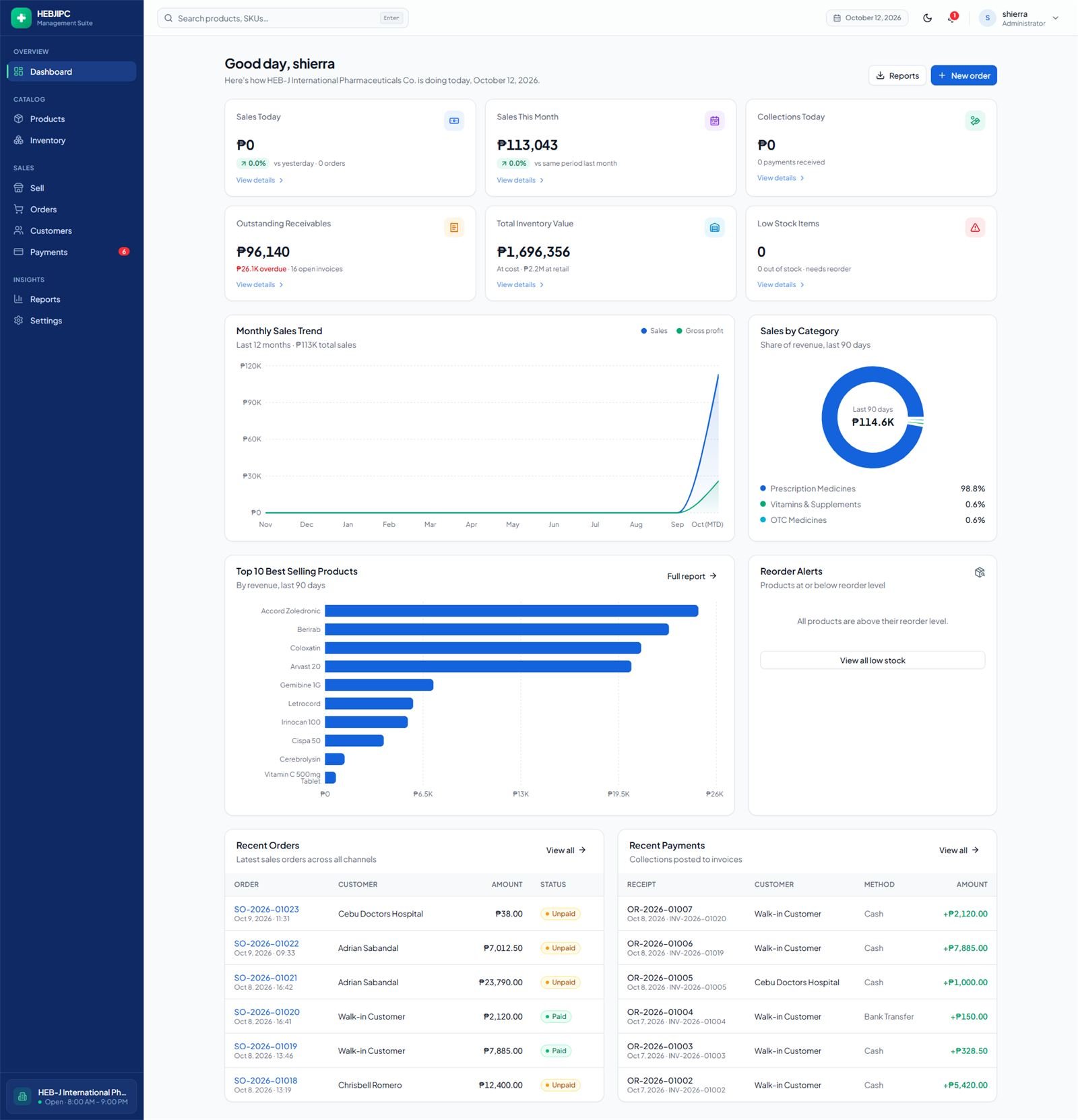Toggle Sales series in chart legend
The width and height of the screenshot is (1078, 1120).
click(x=654, y=331)
